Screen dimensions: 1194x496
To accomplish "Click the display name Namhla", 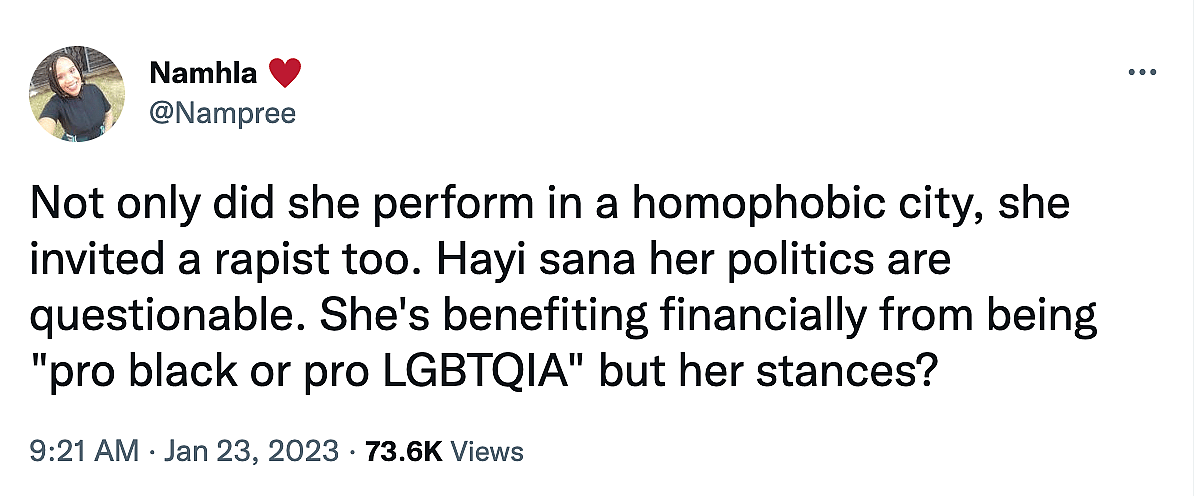I will pos(205,74).
